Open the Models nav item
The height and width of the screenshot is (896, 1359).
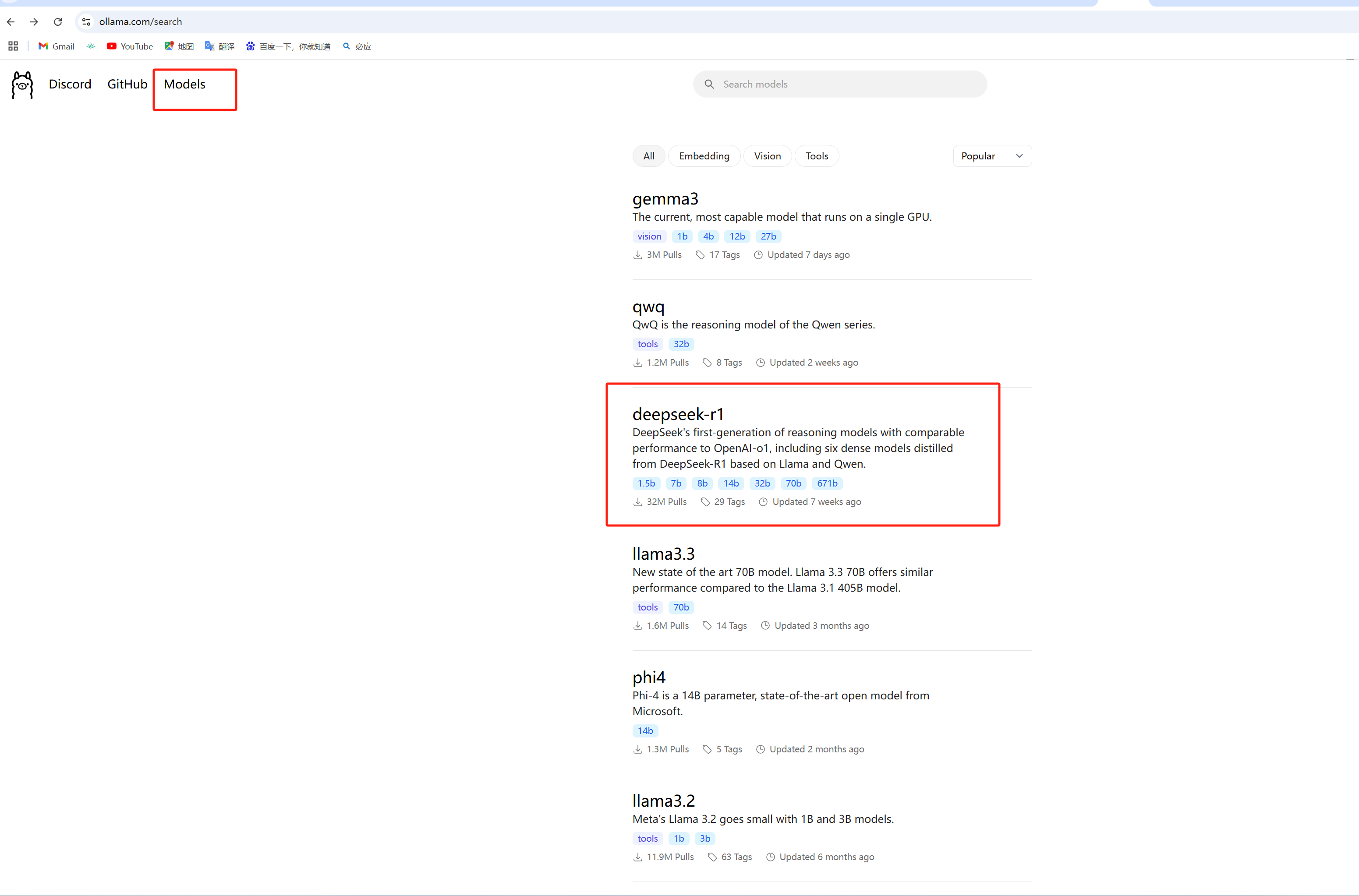pyautogui.click(x=184, y=84)
